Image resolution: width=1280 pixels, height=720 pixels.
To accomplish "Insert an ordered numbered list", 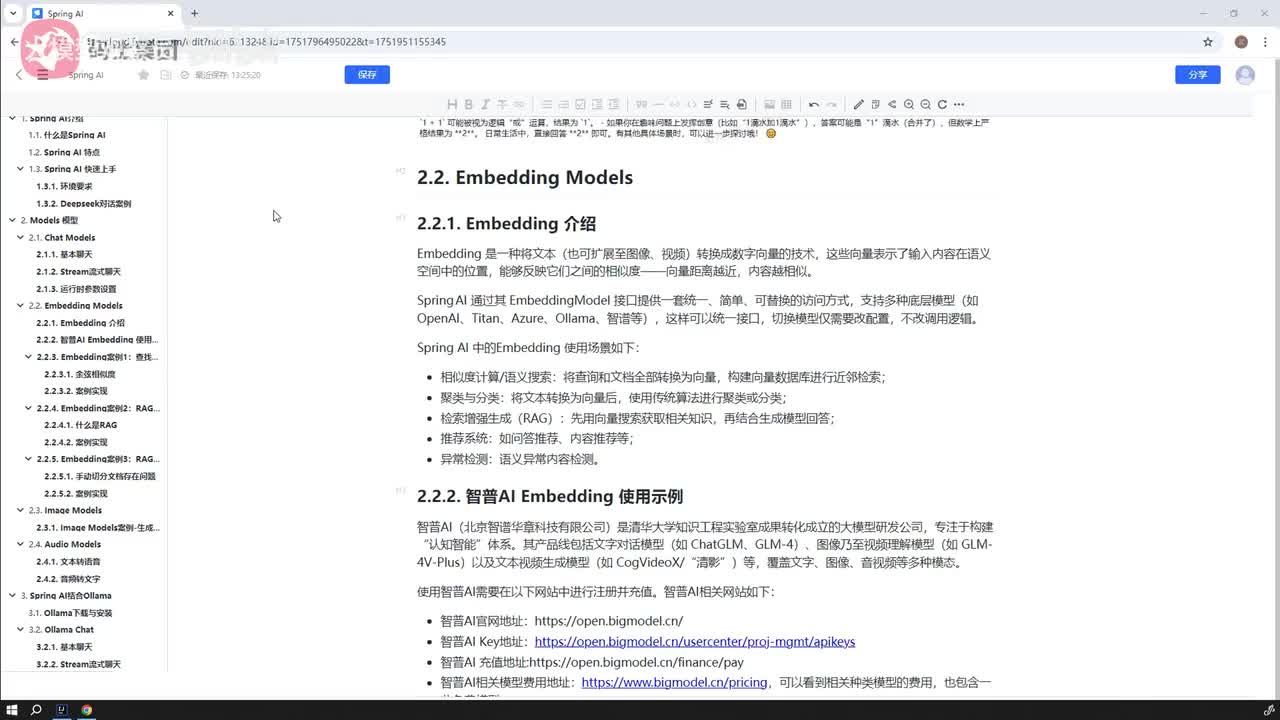I will pyautogui.click(x=564, y=104).
